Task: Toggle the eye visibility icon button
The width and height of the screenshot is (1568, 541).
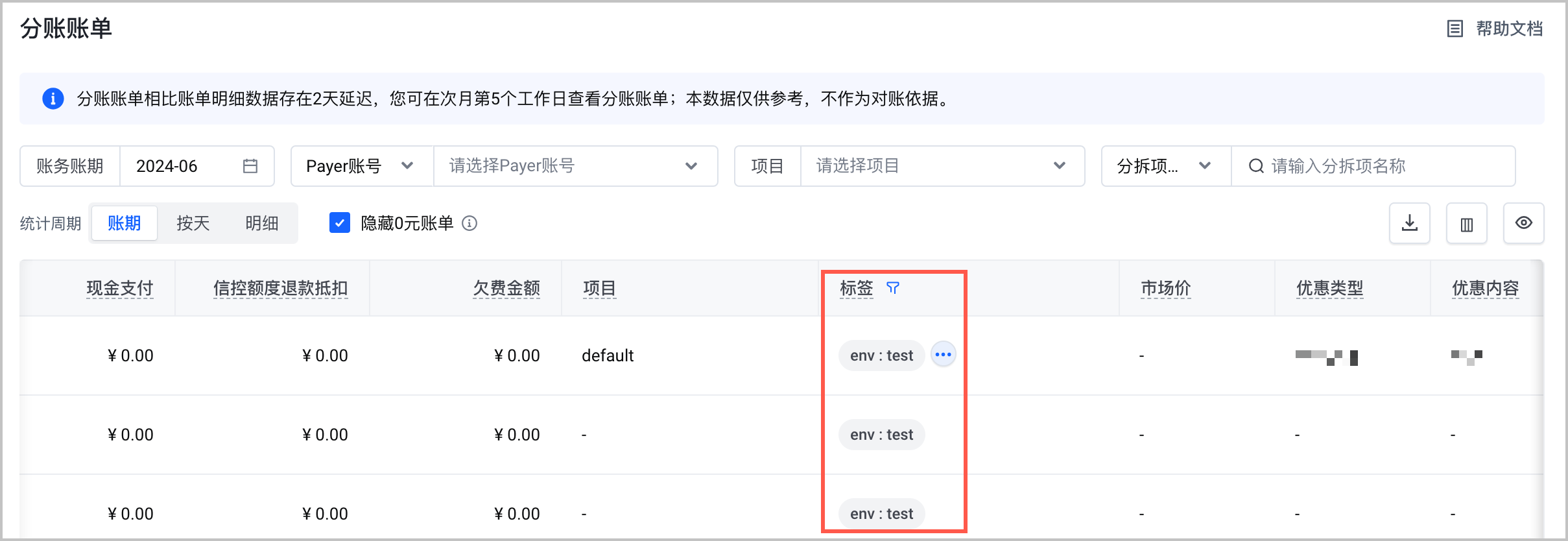Action: 1524,223
